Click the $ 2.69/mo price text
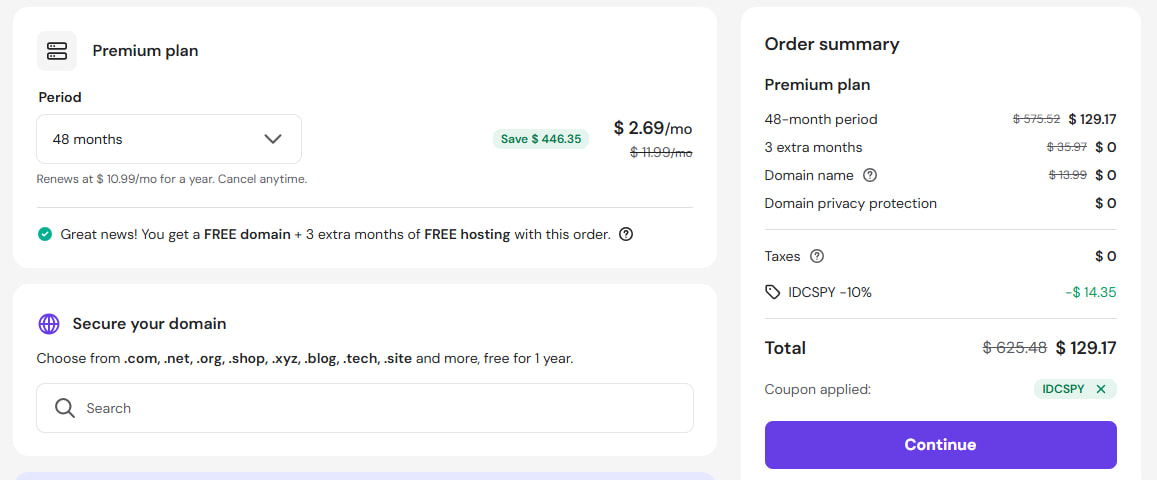 coord(653,128)
